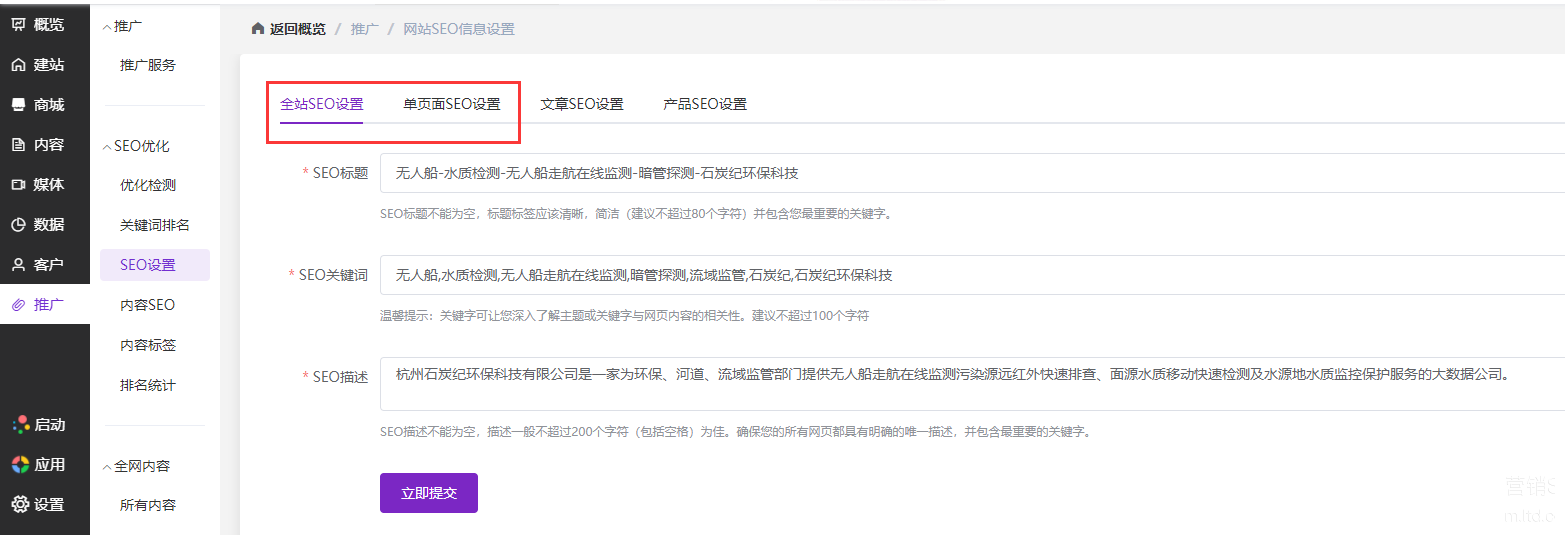Switch to the 单页面SEO设置 tab
This screenshot has height=535, width=1565.
[x=451, y=104]
